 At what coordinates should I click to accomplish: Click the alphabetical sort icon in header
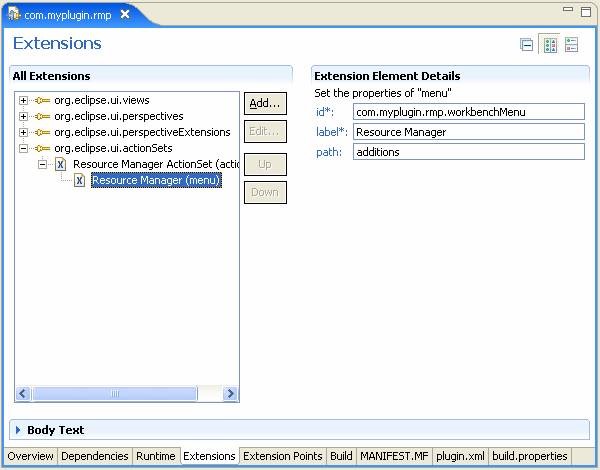tap(572, 44)
